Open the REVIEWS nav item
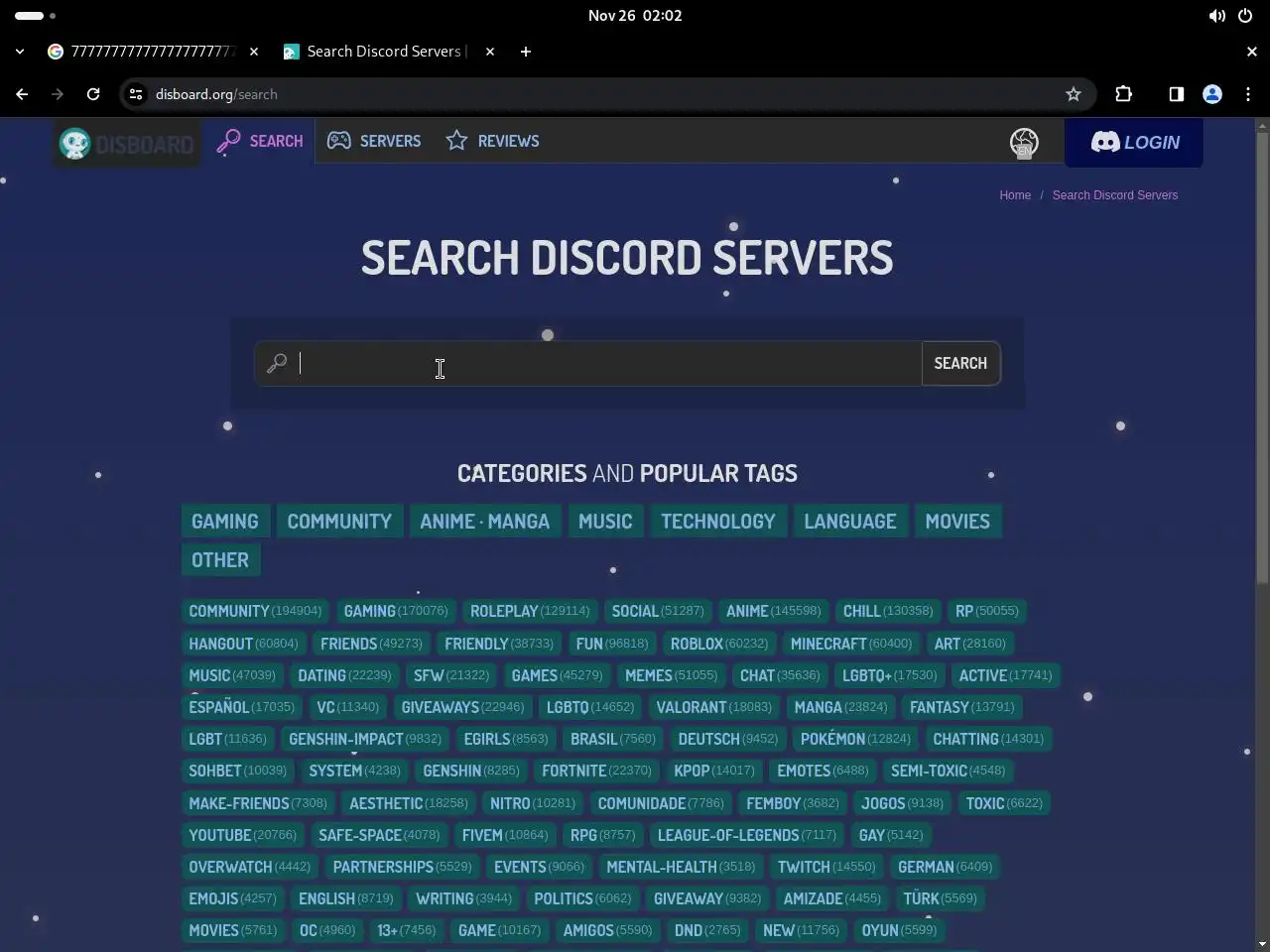 pyautogui.click(x=493, y=141)
